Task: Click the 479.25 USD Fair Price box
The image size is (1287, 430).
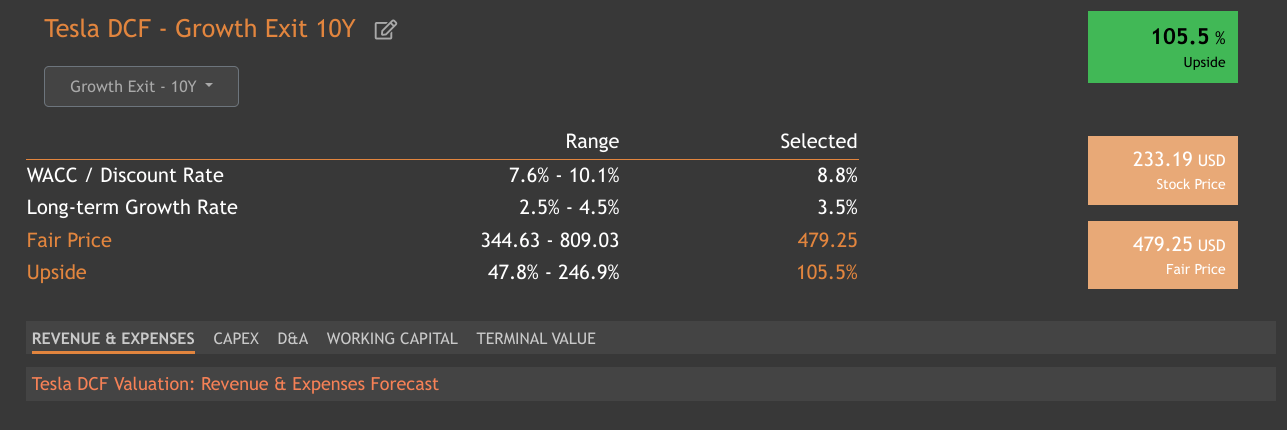Action: pos(1162,255)
